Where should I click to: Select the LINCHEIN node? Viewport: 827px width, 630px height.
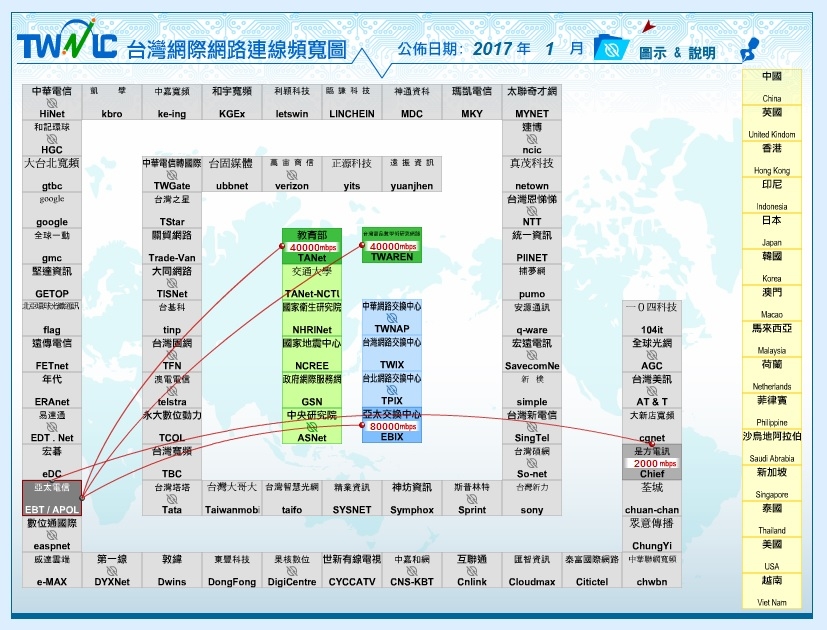pyautogui.click(x=352, y=102)
